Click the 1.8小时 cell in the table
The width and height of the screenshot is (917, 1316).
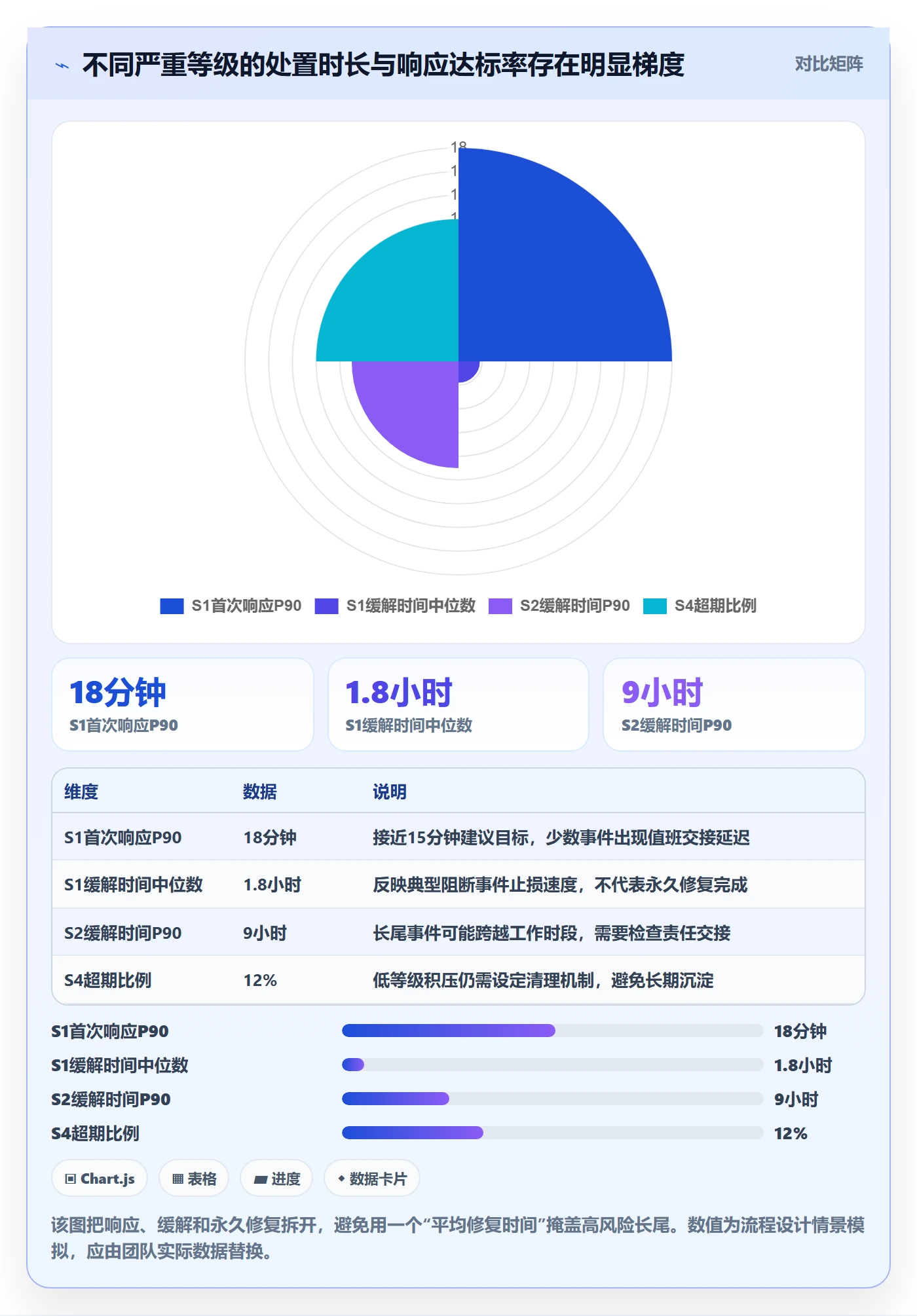pyautogui.click(x=272, y=885)
